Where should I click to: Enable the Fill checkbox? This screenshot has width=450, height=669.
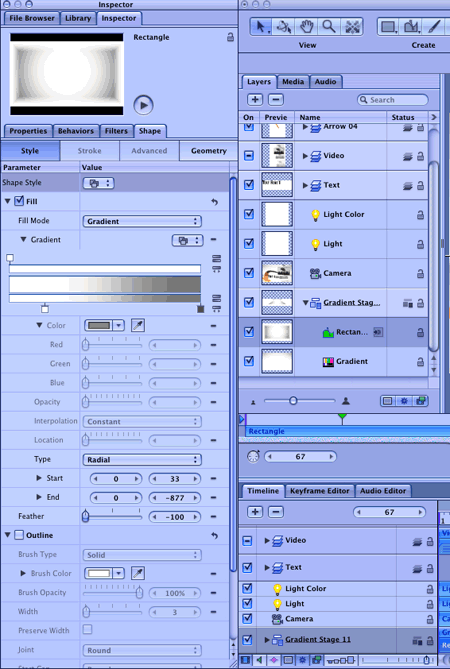coord(19,201)
